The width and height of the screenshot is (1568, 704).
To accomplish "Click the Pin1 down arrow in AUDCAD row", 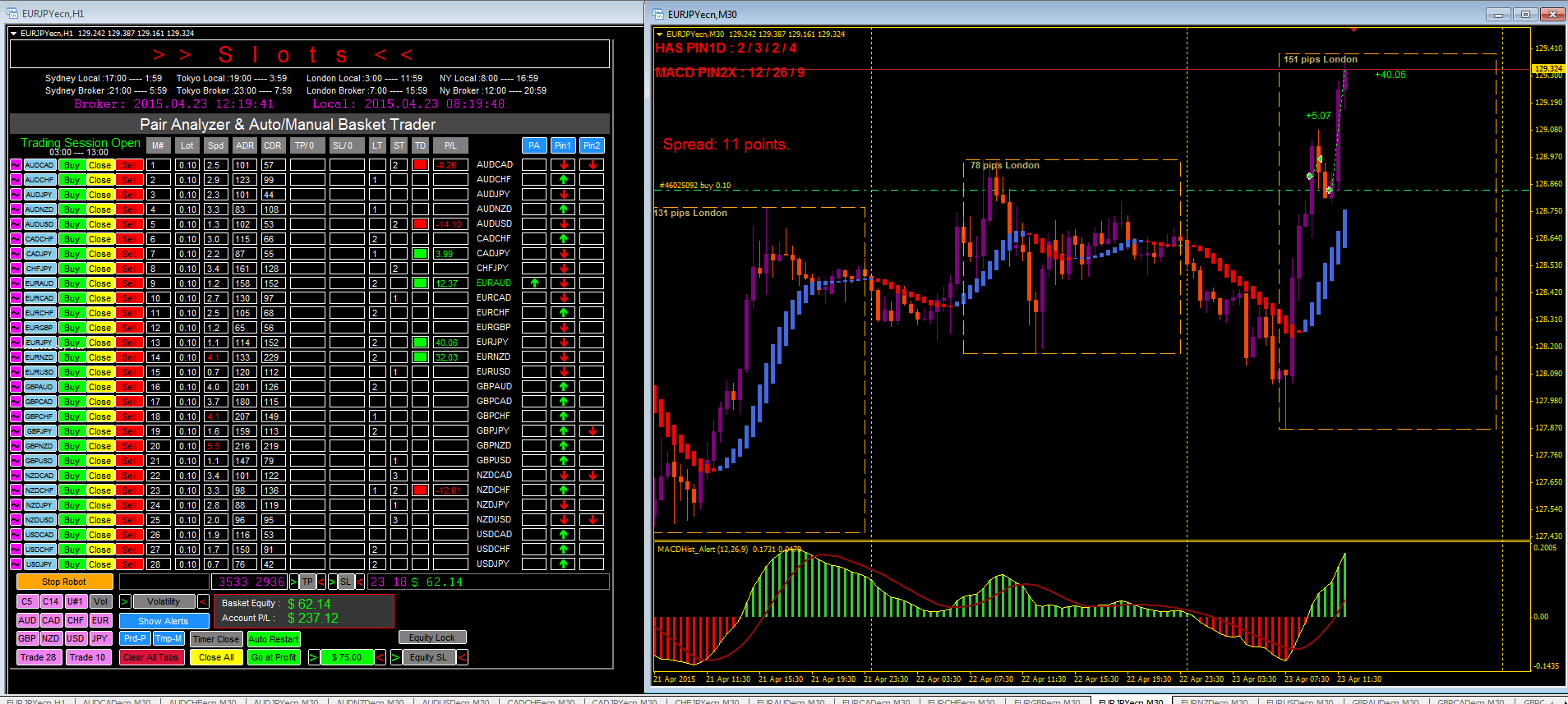I will click(563, 165).
